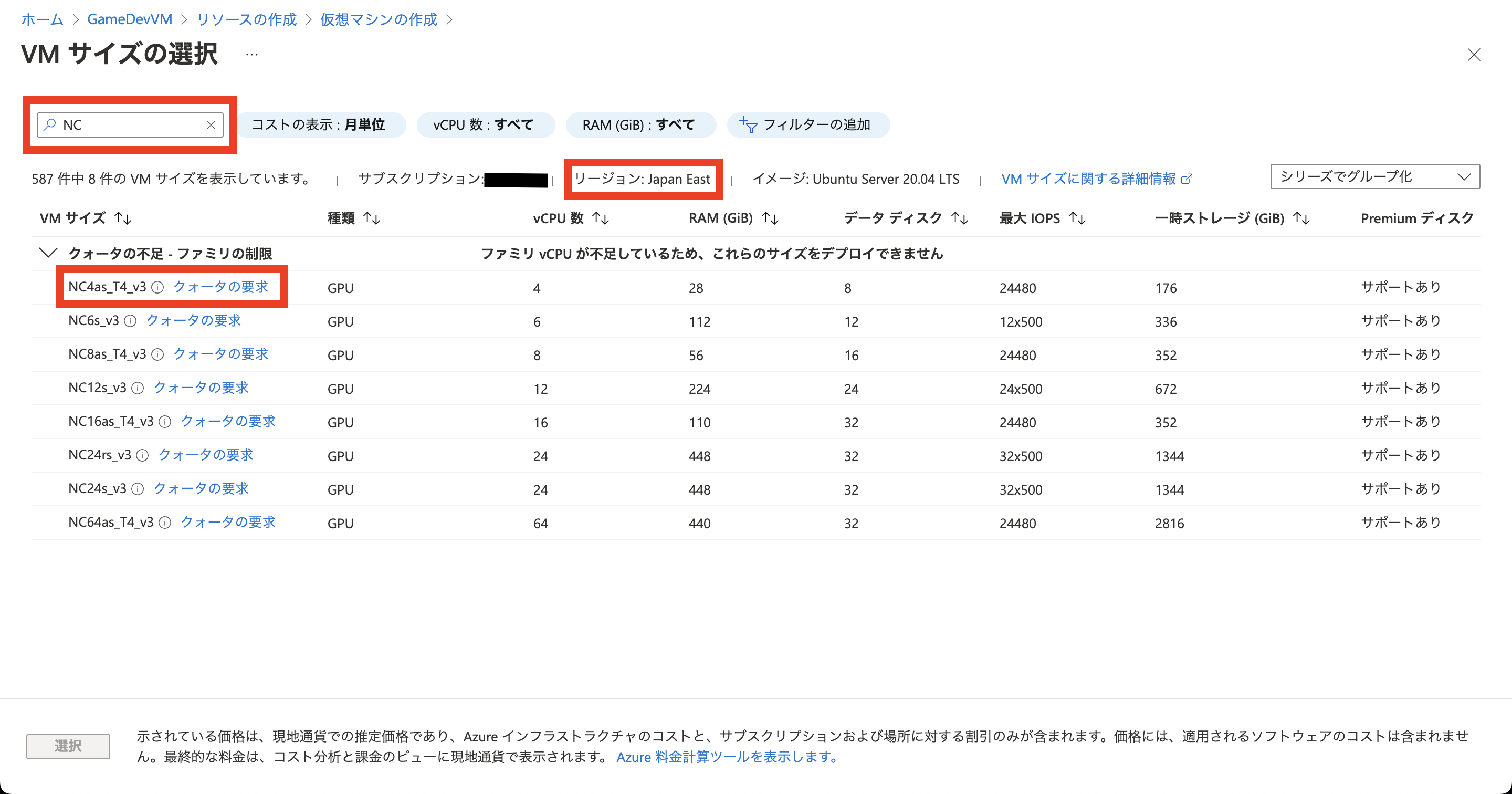Sort by RAM (GiB) column arrows

[x=770, y=218]
